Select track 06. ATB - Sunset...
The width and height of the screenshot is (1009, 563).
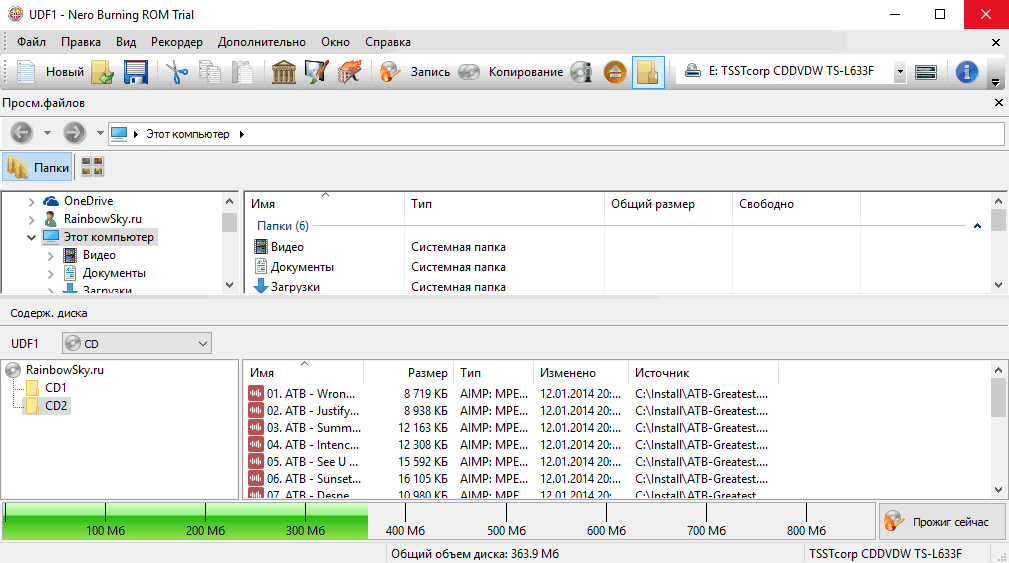(x=314, y=479)
